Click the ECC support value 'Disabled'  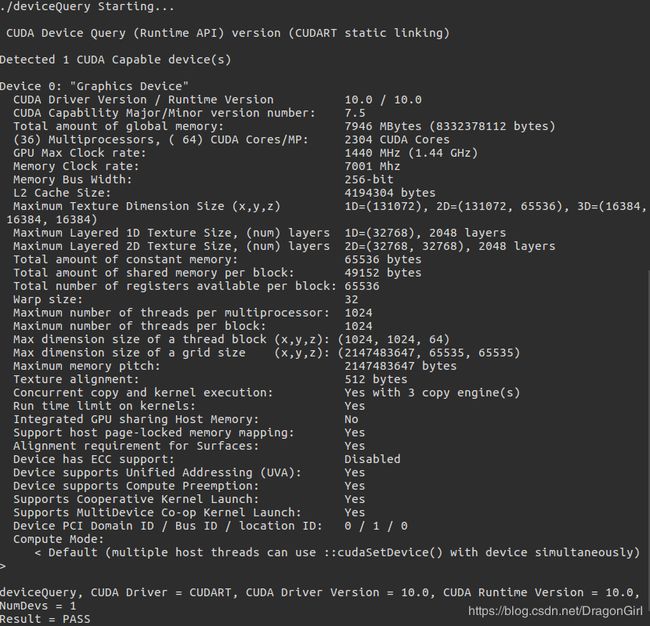[x=372, y=459]
